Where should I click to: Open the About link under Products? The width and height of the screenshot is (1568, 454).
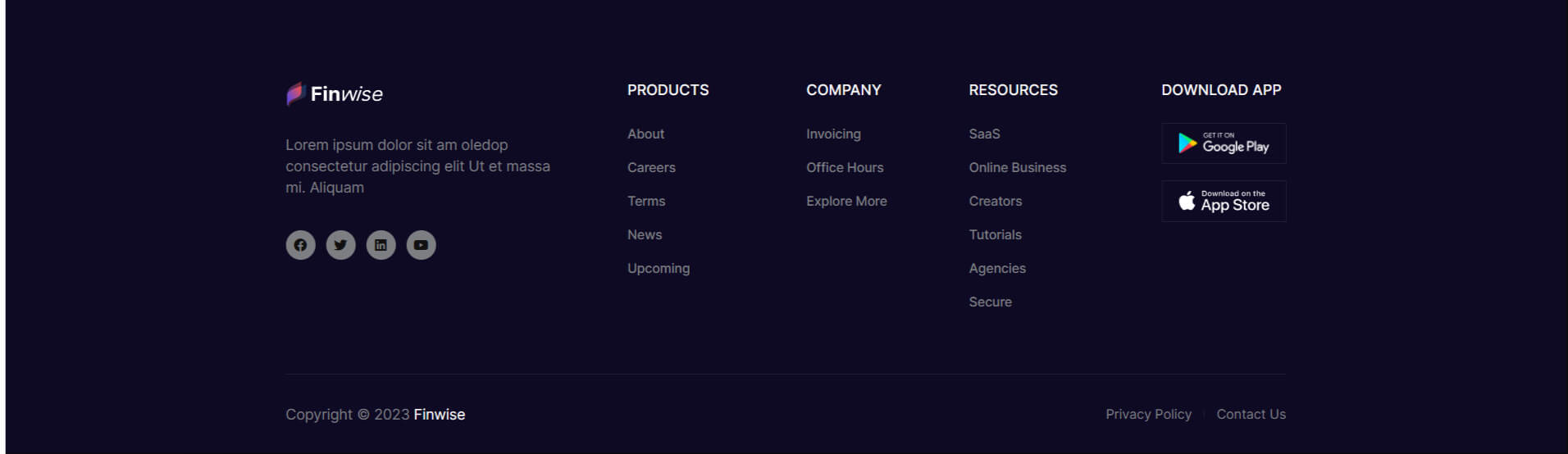[x=645, y=134]
